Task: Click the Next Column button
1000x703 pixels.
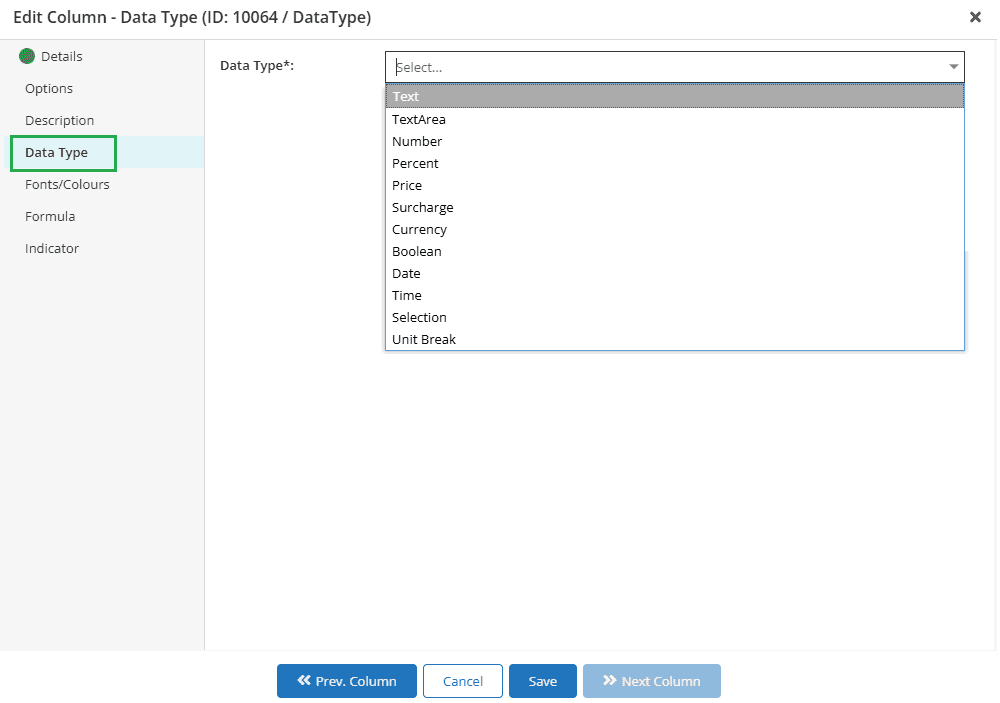Action: pyautogui.click(x=652, y=681)
